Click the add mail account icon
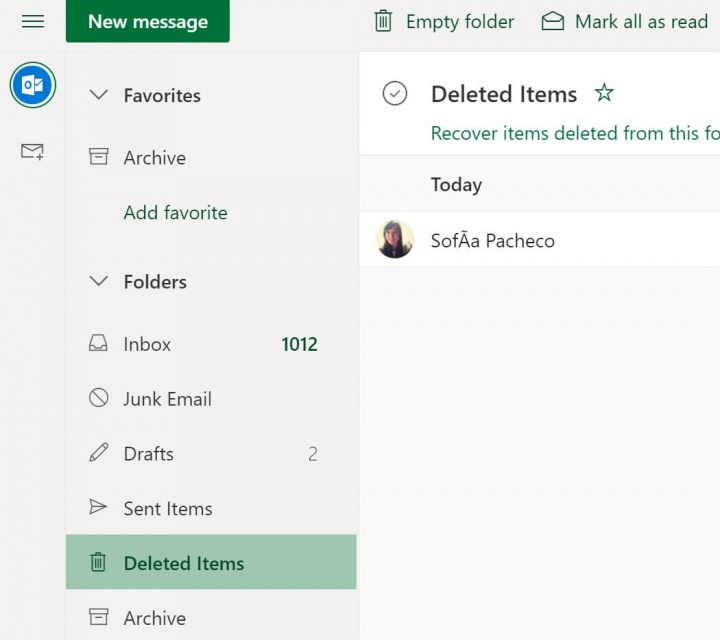 pyautogui.click(x=32, y=152)
